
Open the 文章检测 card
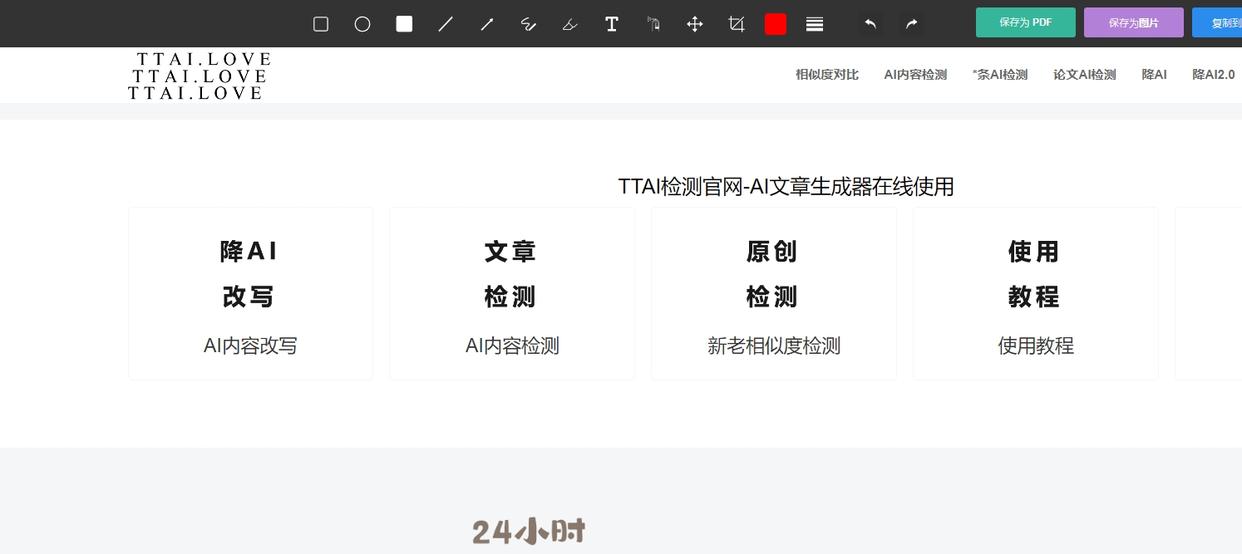pyautogui.click(x=512, y=294)
